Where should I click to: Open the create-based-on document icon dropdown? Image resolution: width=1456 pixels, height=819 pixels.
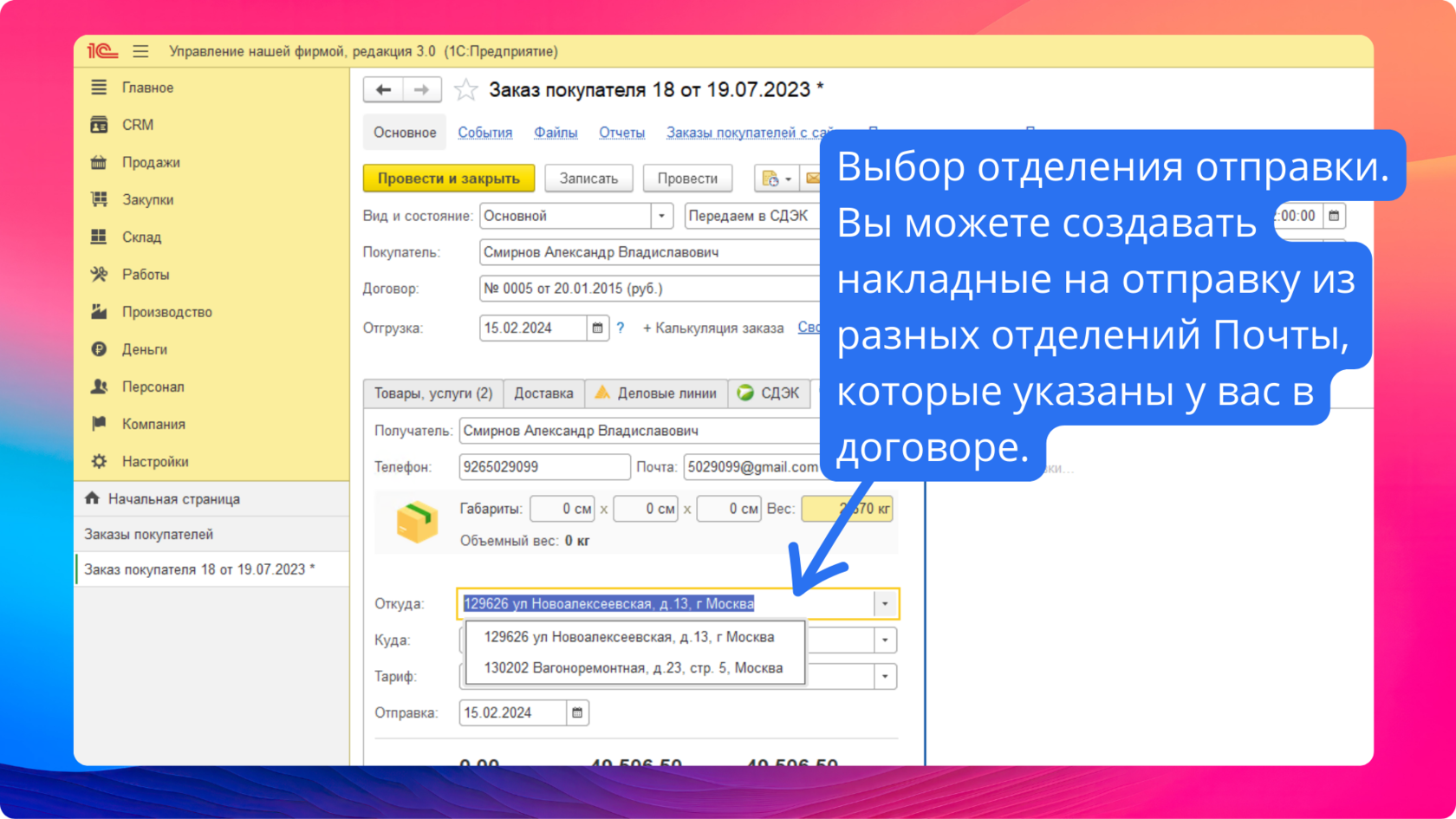click(x=777, y=179)
